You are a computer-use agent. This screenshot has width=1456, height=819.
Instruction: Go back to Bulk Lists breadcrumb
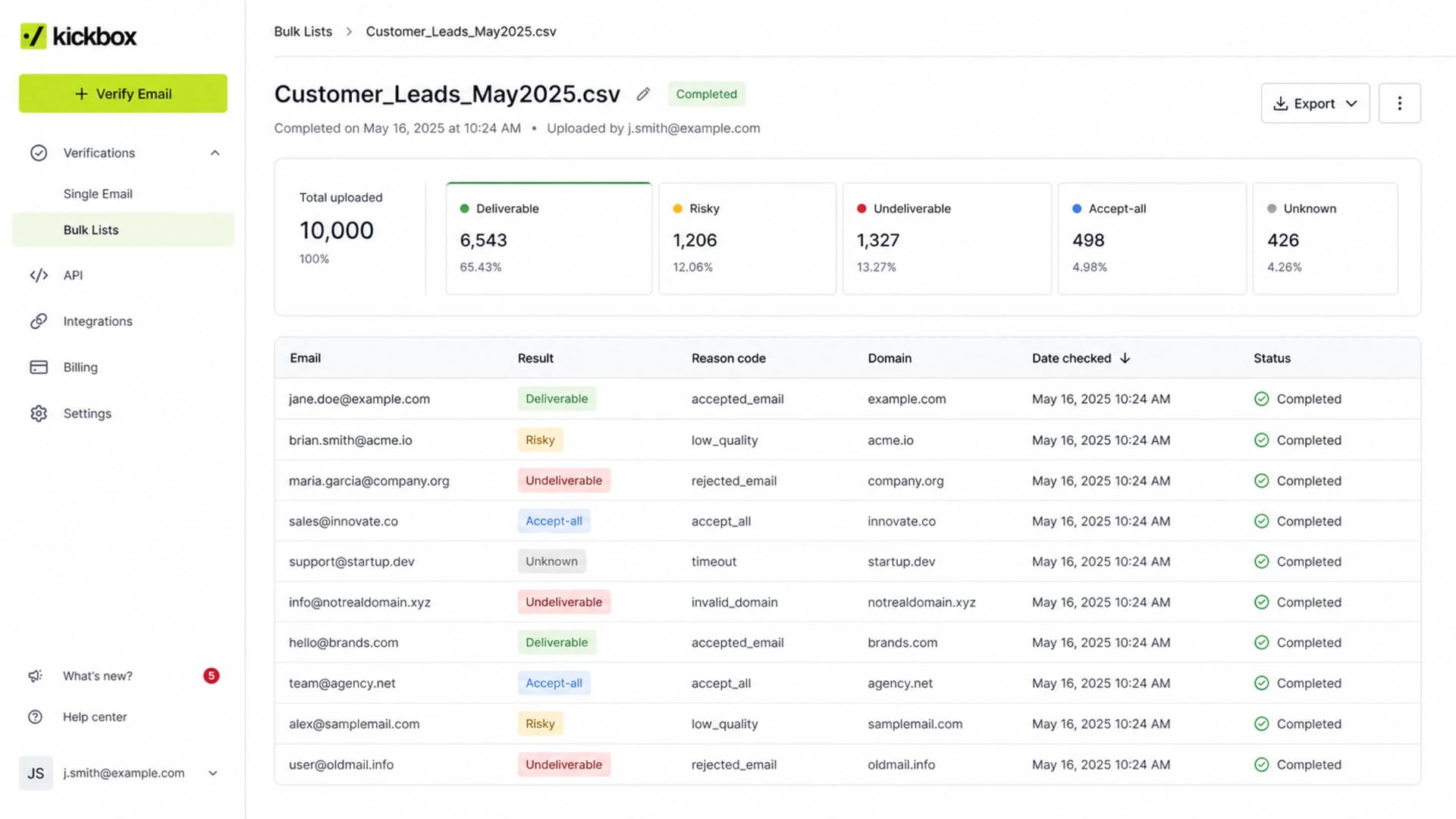tap(303, 32)
